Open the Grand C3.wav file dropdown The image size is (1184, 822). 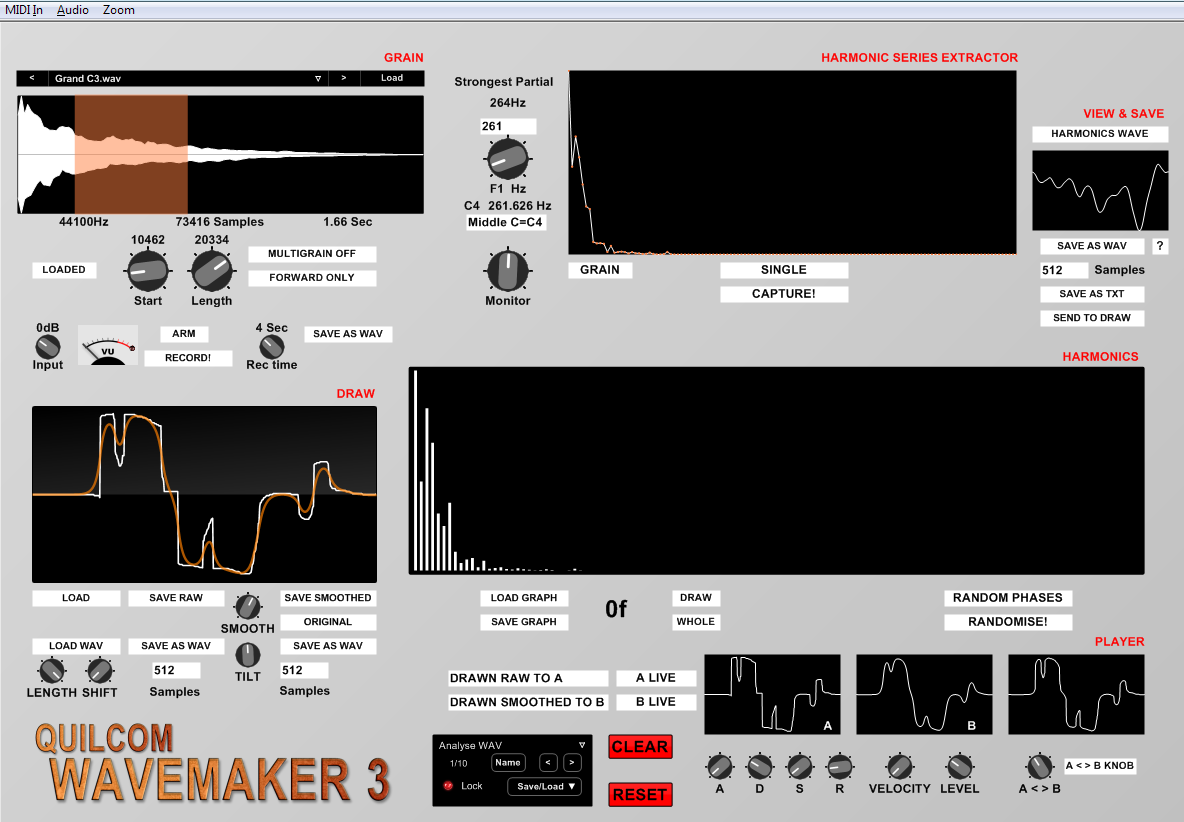(x=318, y=78)
